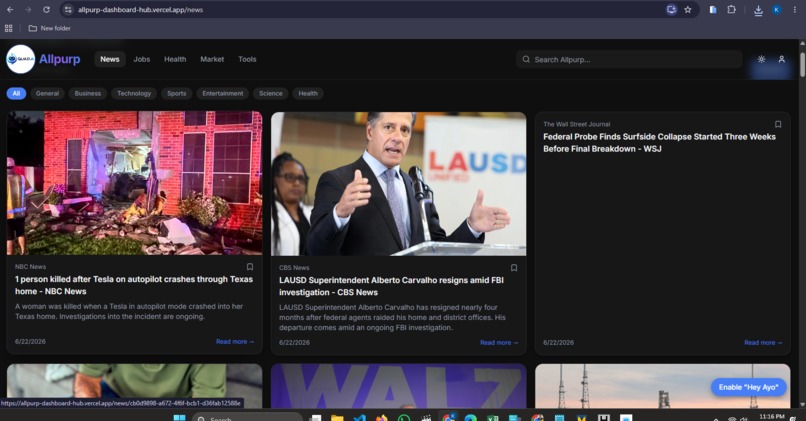Click the LAUSD podium speaker photo
The height and width of the screenshot is (421, 806).
[x=398, y=184]
